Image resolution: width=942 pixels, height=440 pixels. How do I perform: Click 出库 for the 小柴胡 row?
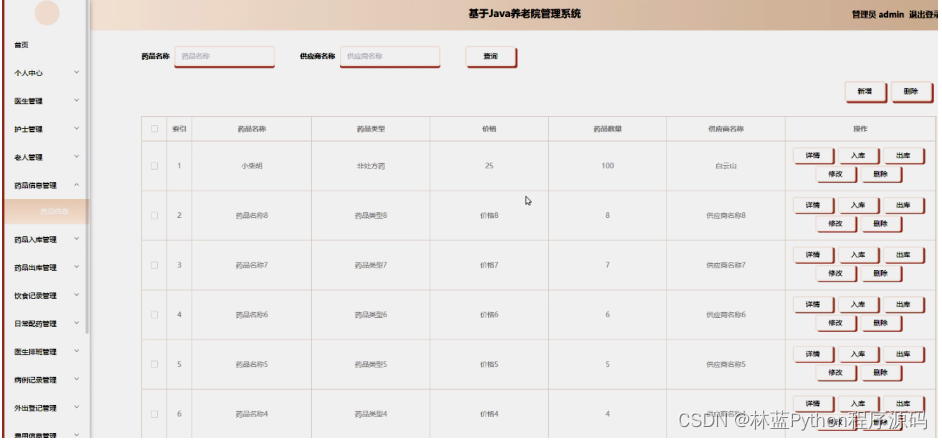point(904,156)
